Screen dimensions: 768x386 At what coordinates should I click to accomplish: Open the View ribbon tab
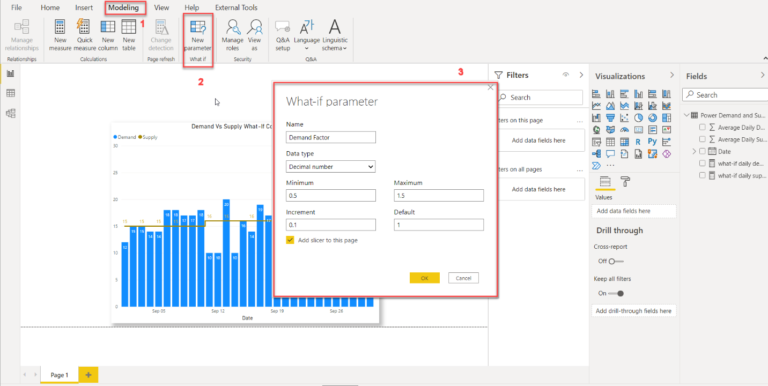(162, 7)
